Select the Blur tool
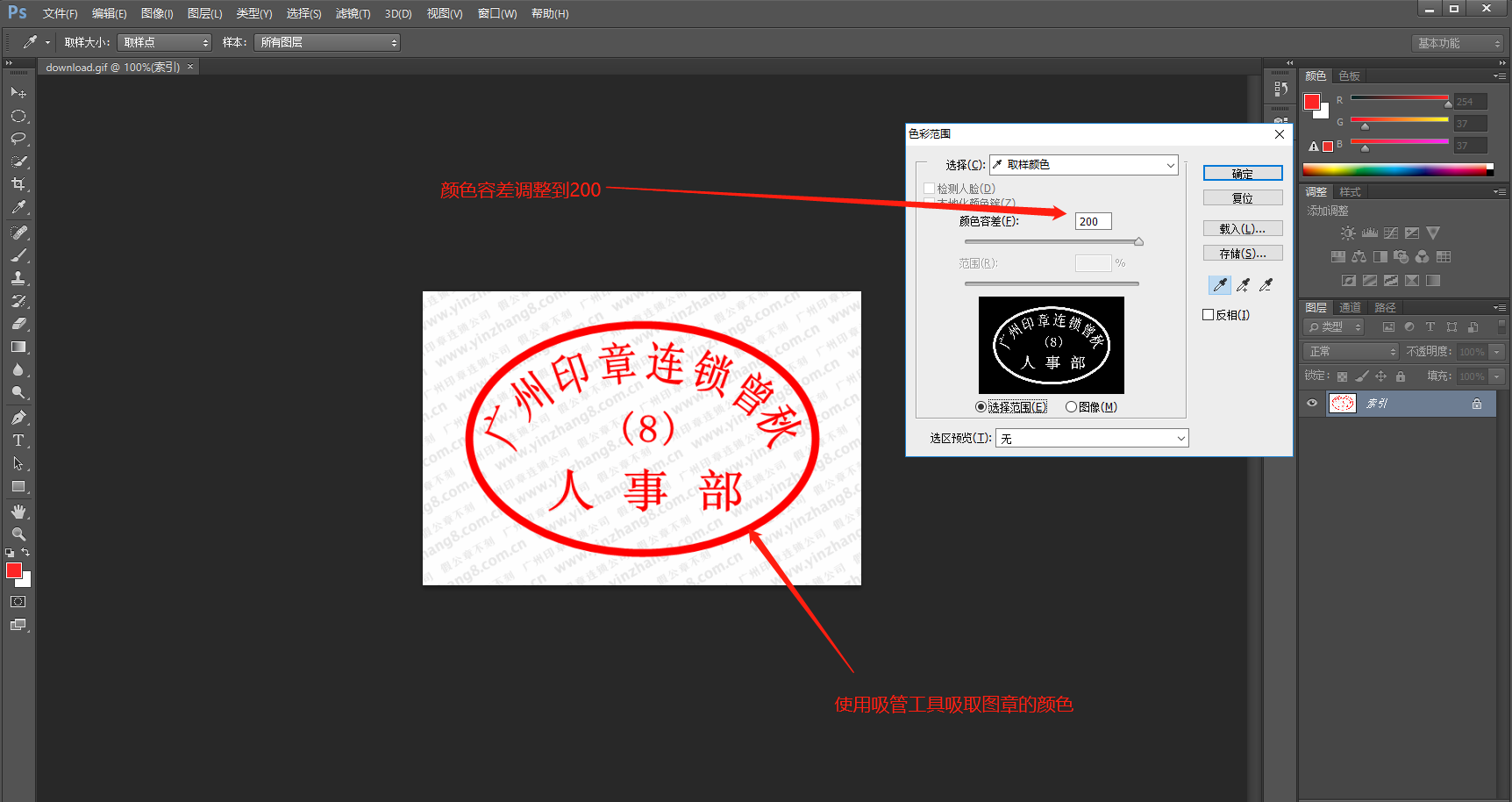Viewport: 1512px width, 802px height. 18,369
